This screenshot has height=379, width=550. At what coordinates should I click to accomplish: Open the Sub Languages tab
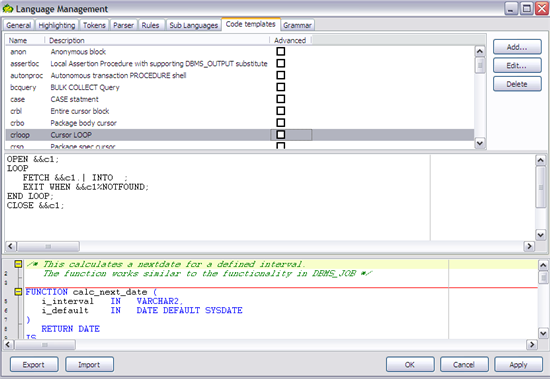[x=194, y=25]
